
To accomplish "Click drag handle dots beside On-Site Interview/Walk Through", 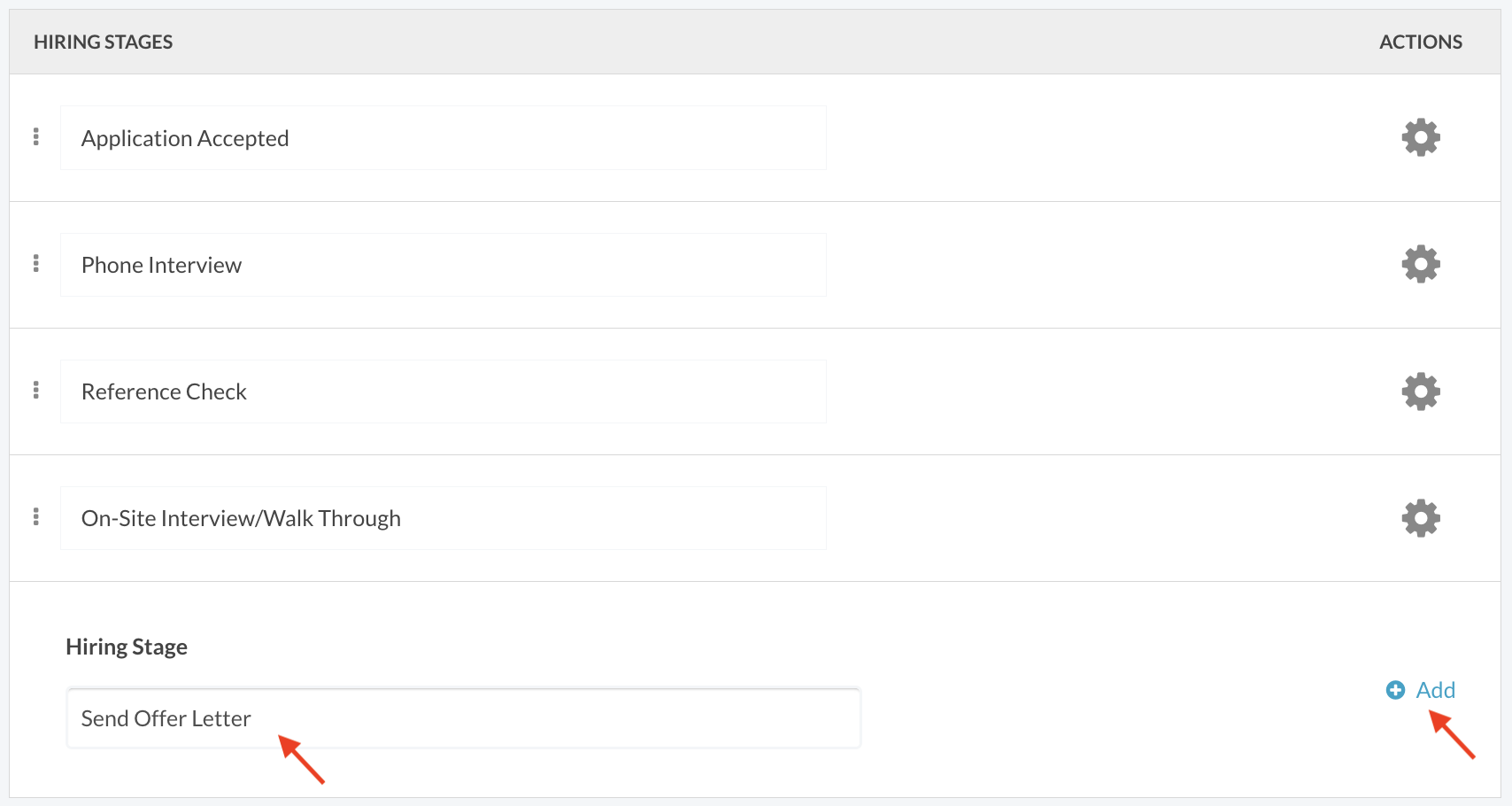I will pos(36,516).
